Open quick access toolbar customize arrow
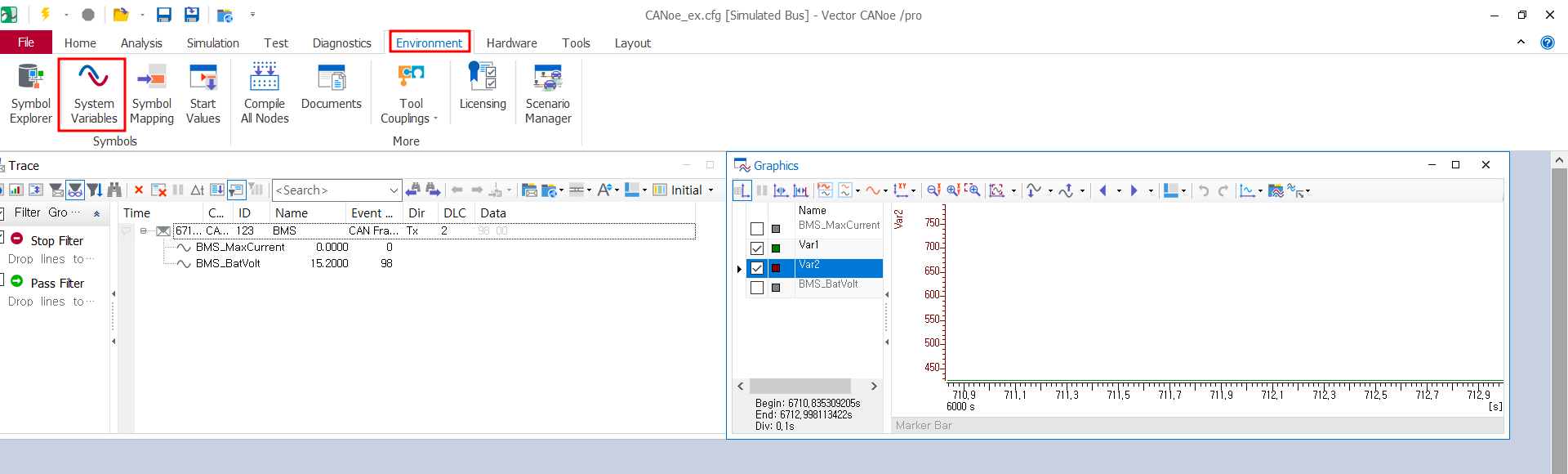Screen dimensions: 1568x474 [x=252, y=15]
